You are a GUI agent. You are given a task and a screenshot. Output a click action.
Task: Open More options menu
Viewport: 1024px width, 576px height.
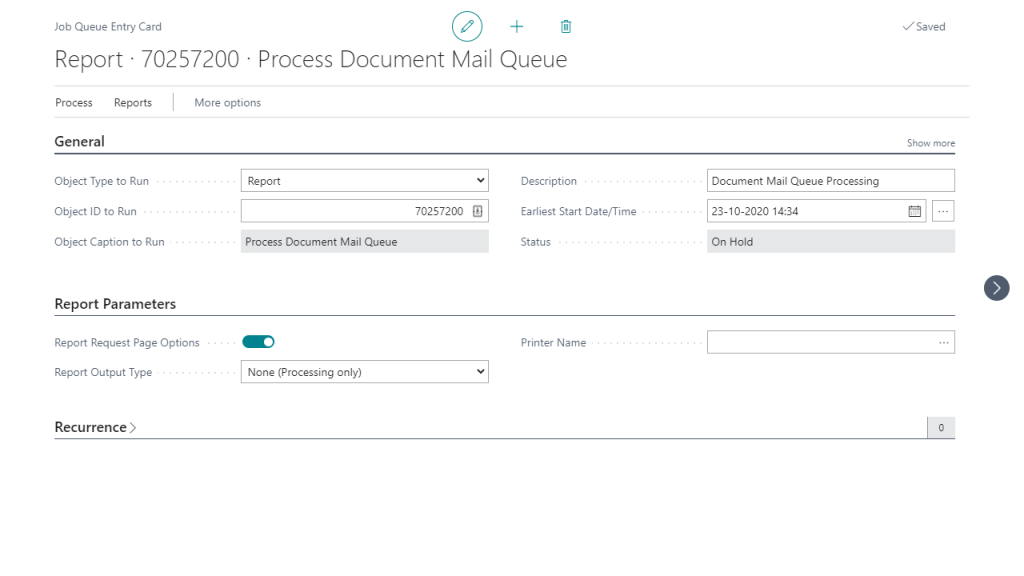(226, 102)
